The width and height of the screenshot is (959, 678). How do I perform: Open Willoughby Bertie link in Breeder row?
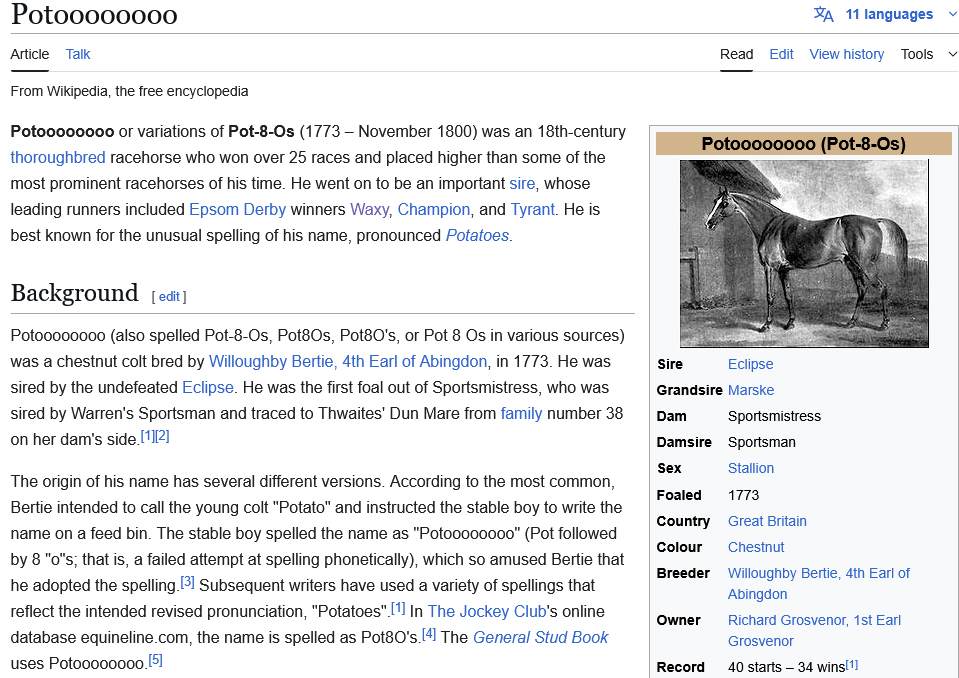pos(818,584)
